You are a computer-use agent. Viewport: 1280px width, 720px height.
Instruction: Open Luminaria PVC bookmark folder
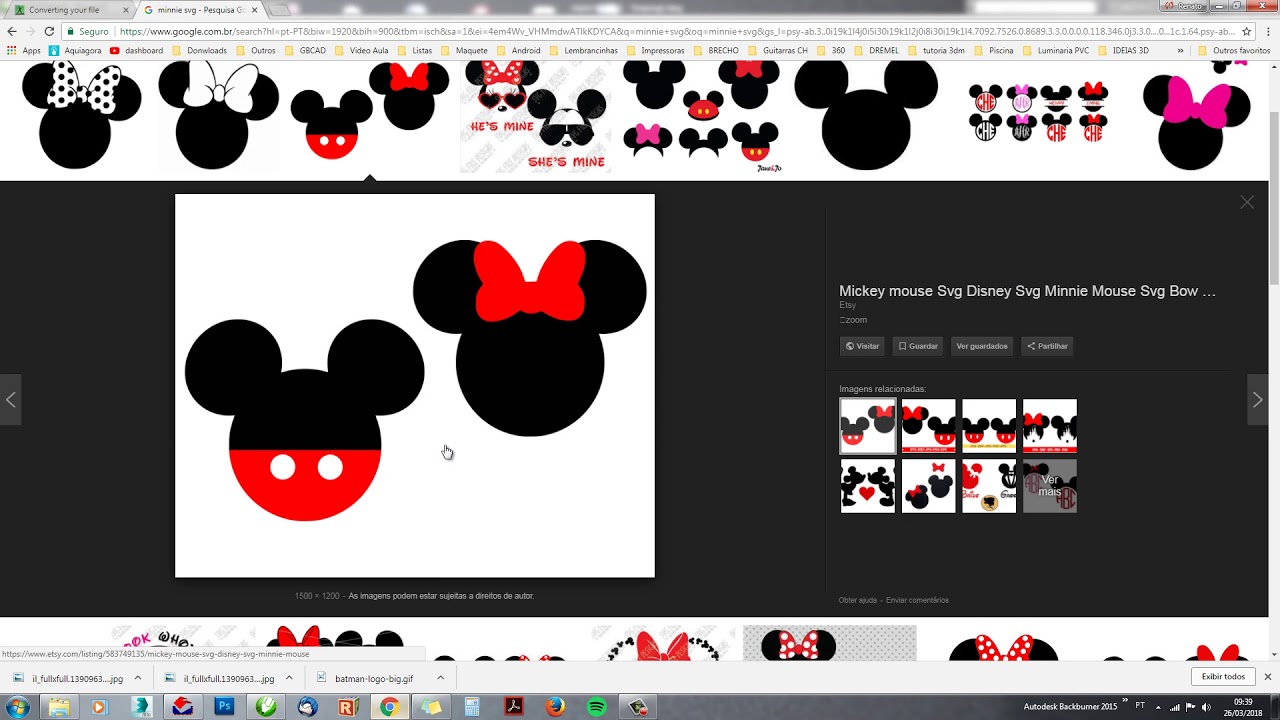(x=1054, y=50)
